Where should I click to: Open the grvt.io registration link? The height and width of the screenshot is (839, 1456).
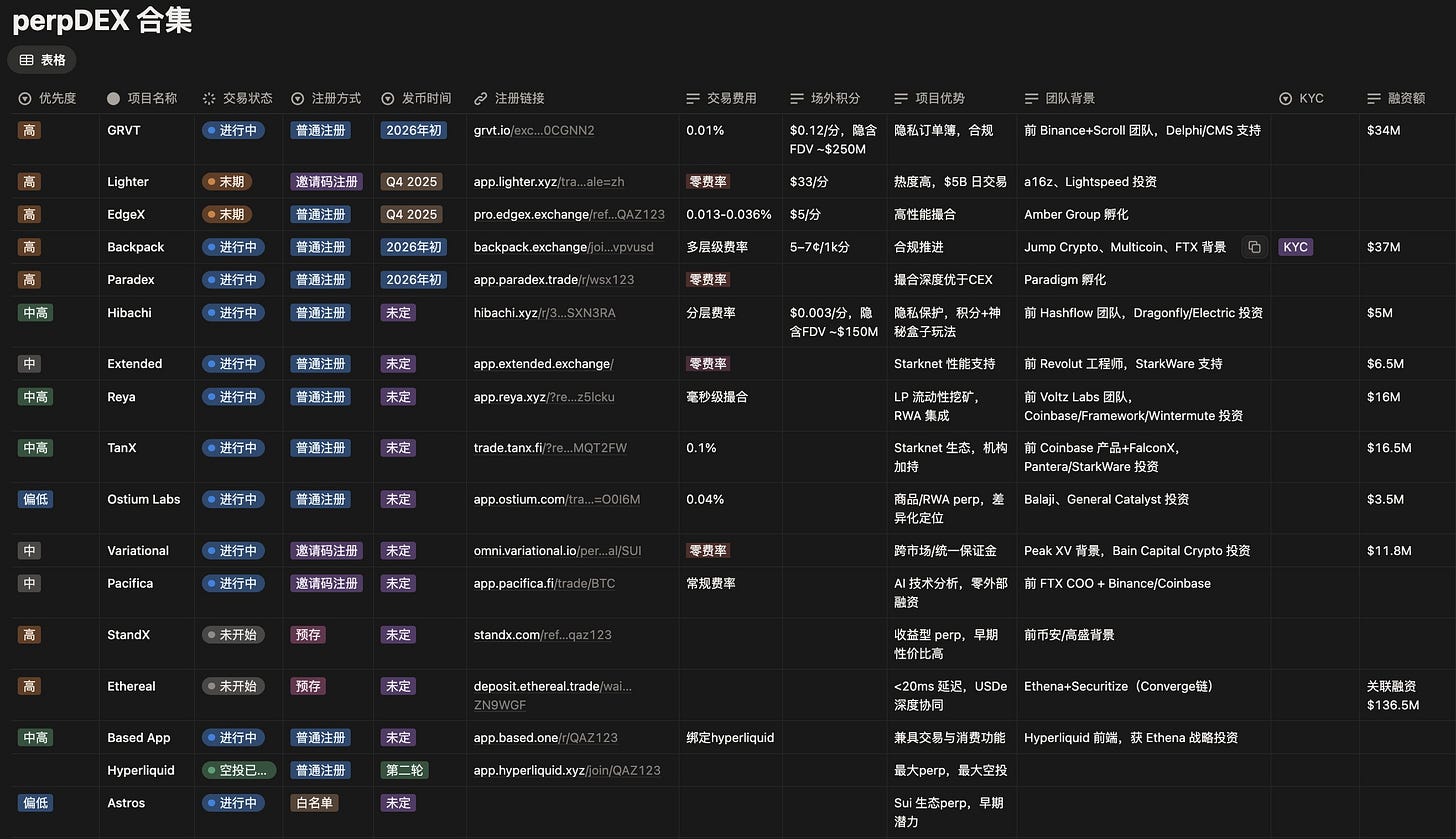[534, 130]
